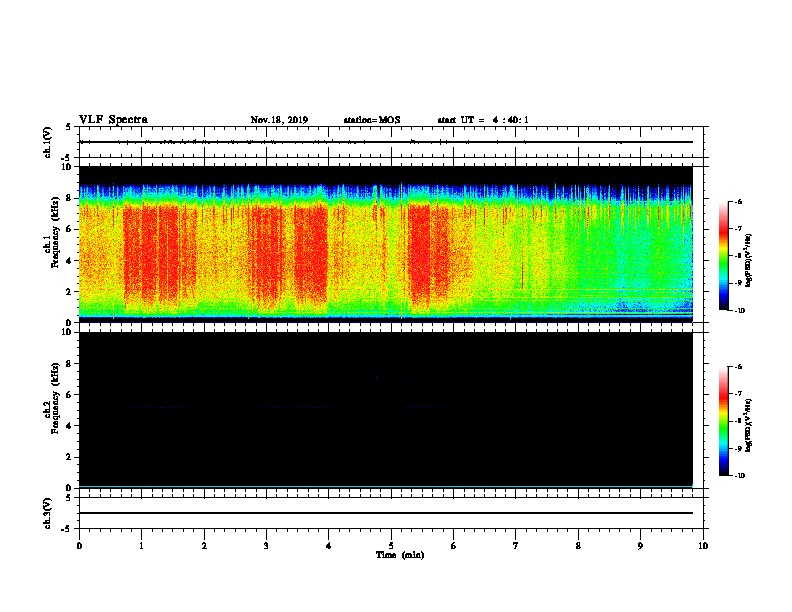The image size is (792, 612).
Task: Click the 'ch.1(V)' axis label
Action: 48,142
